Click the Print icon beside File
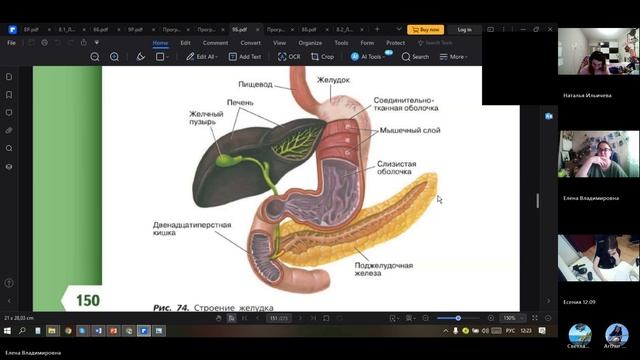Image resolution: width=640 pixels, height=360 pixels. click(44, 42)
